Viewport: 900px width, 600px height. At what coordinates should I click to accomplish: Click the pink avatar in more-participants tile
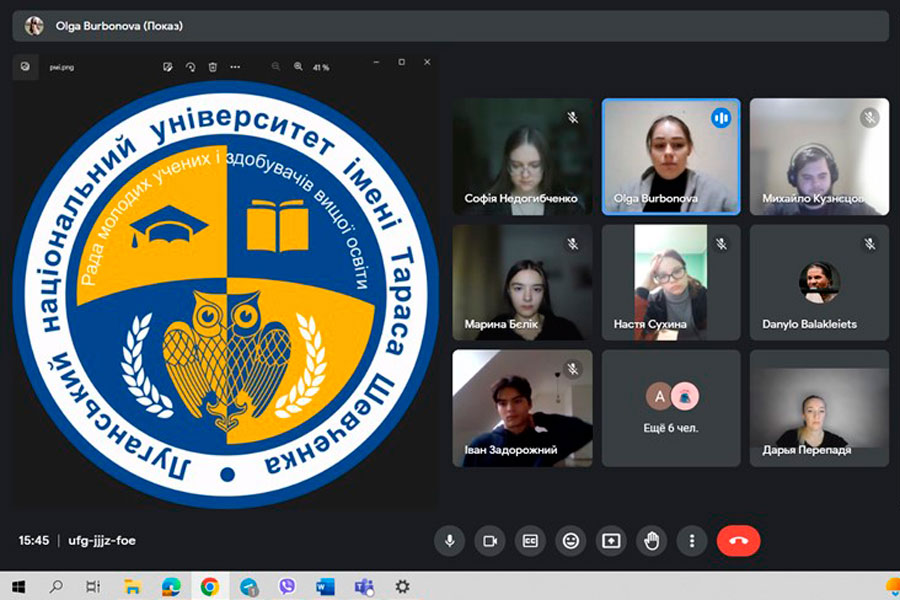[685, 396]
